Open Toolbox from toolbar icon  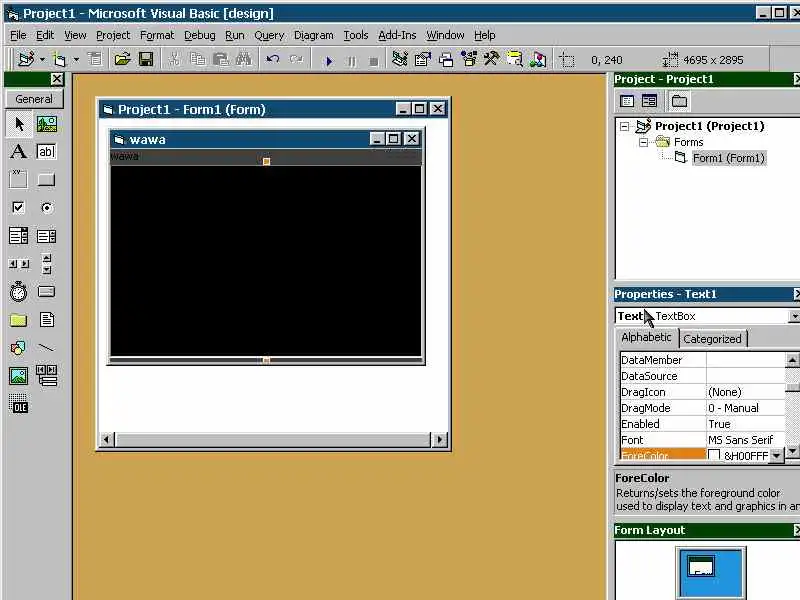492,60
